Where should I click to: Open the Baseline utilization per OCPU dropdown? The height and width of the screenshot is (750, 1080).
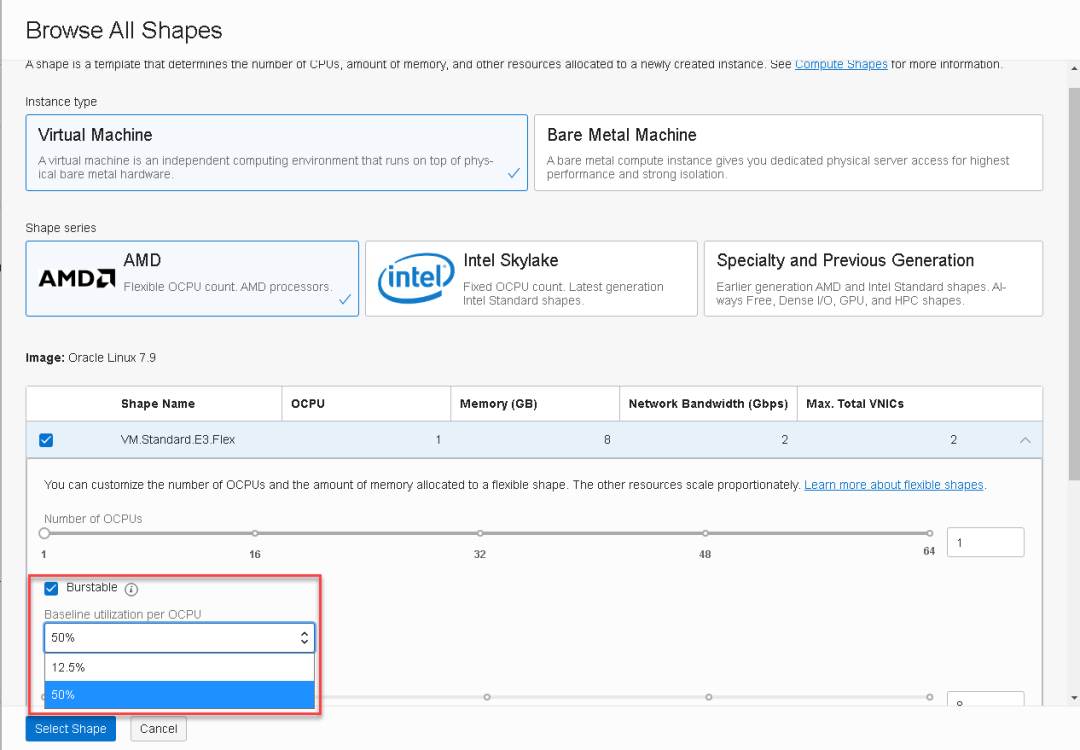click(x=180, y=637)
